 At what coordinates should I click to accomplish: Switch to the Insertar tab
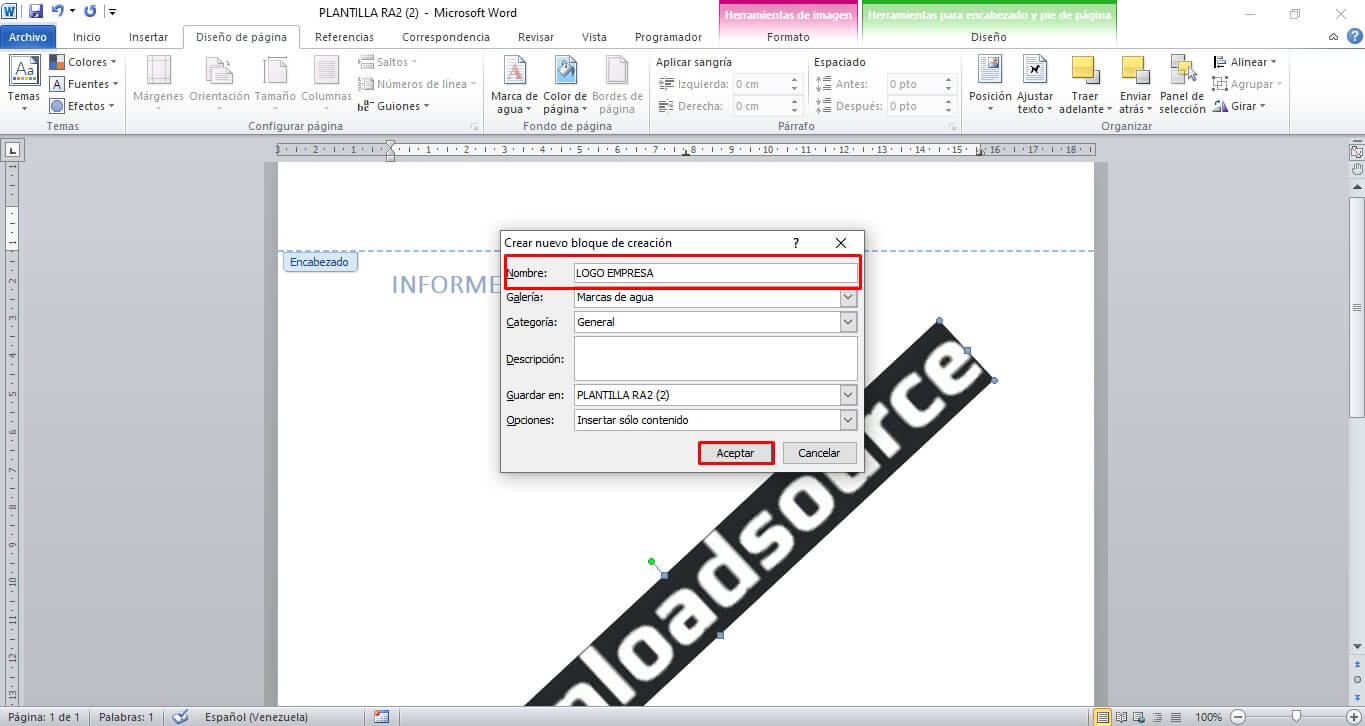[149, 37]
